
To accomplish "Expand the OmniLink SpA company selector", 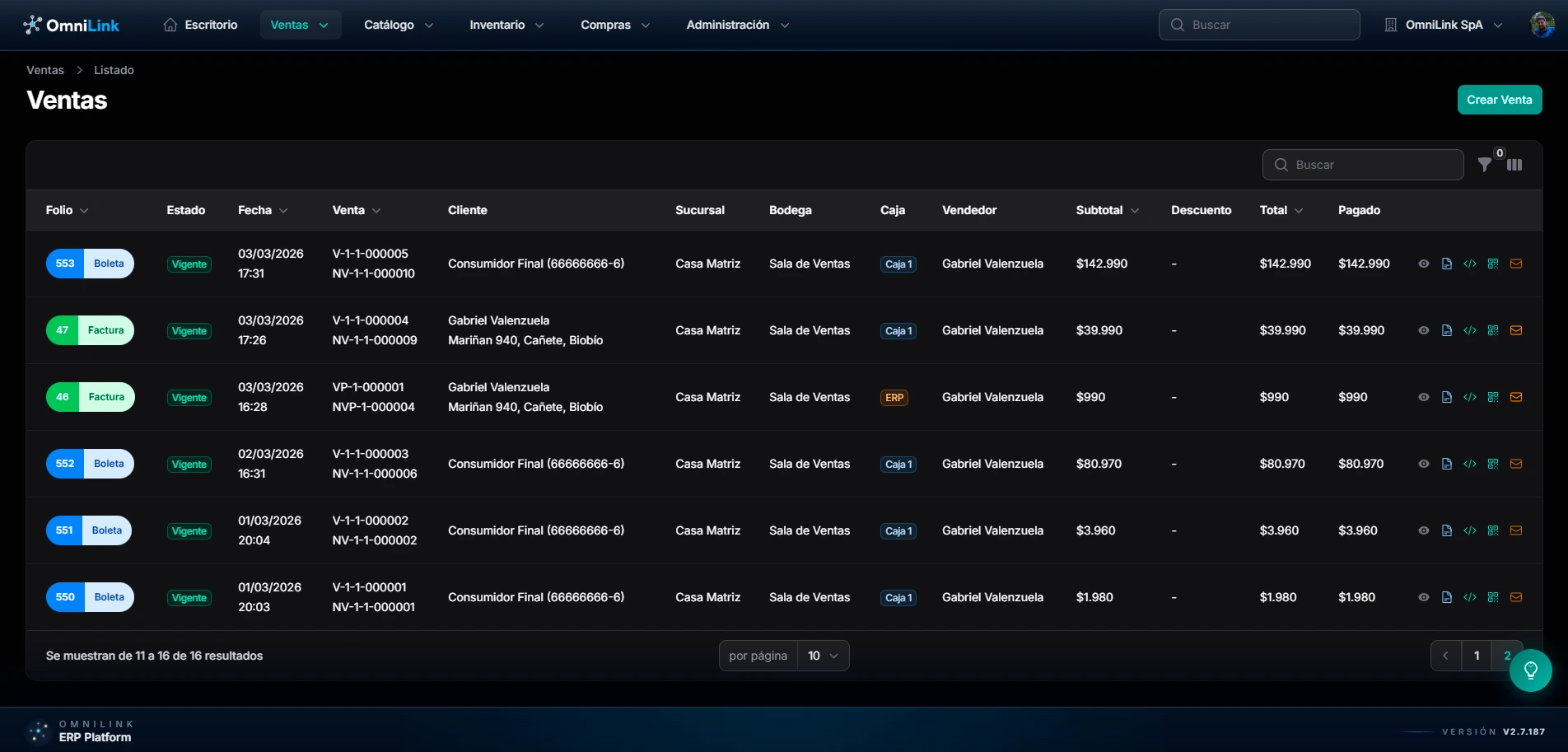I will [x=1444, y=25].
